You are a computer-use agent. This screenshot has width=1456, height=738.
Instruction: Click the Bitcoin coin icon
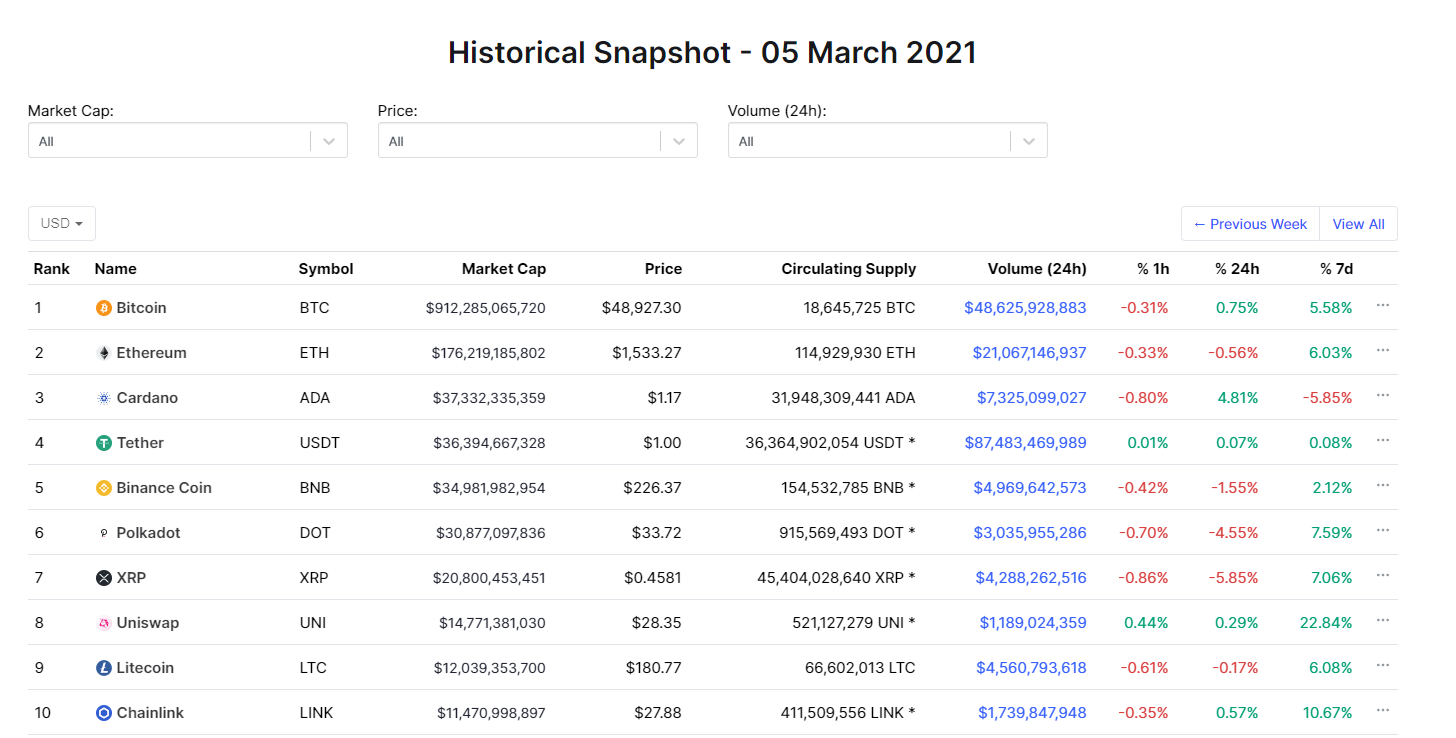pyautogui.click(x=103, y=308)
